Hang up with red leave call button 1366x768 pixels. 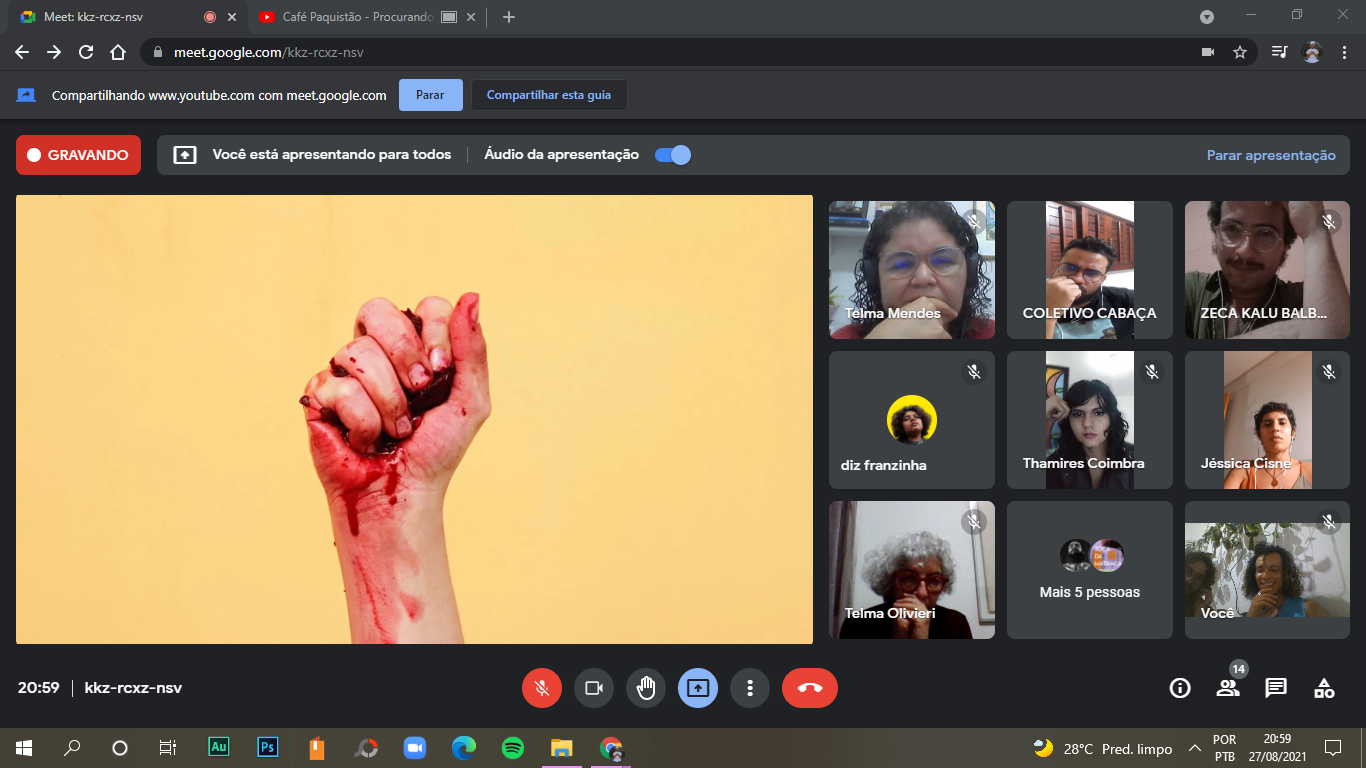coord(809,688)
